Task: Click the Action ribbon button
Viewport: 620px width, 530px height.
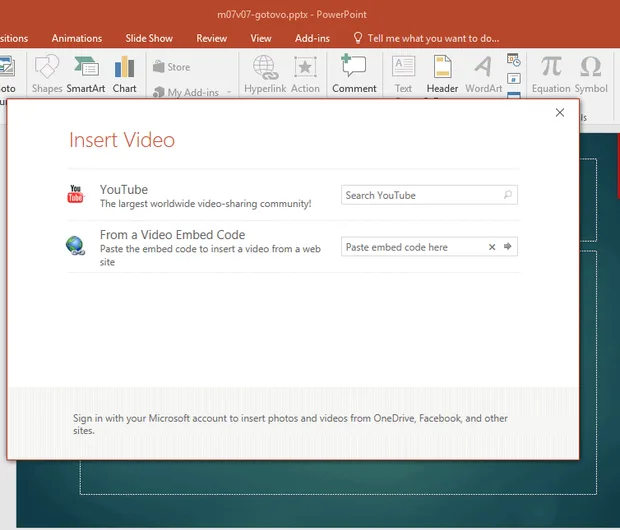Action: tap(305, 74)
